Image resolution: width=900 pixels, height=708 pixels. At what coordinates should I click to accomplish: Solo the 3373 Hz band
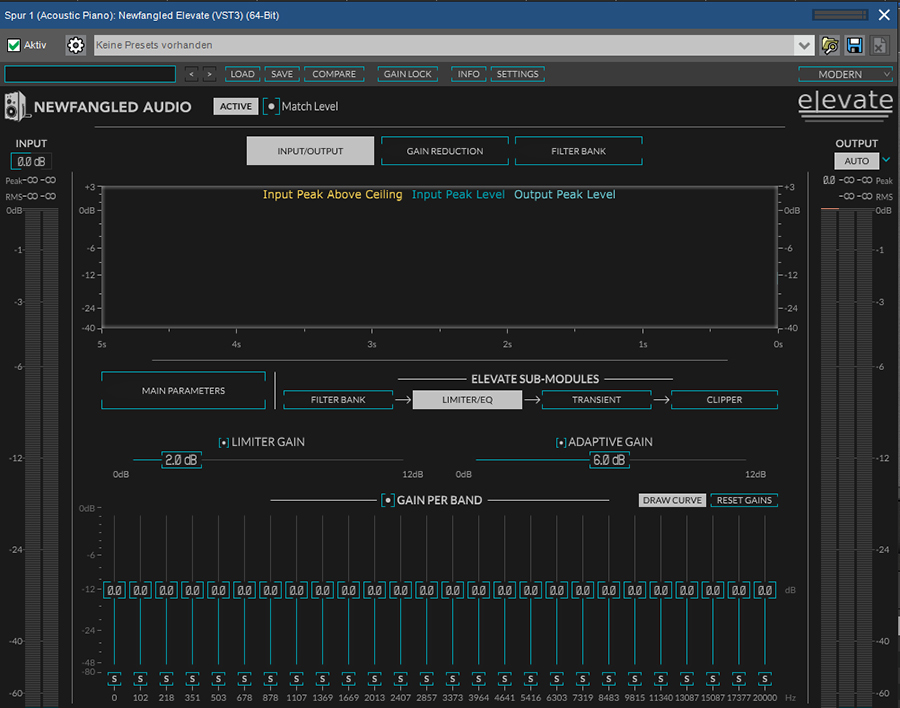[x=452, y=679]
